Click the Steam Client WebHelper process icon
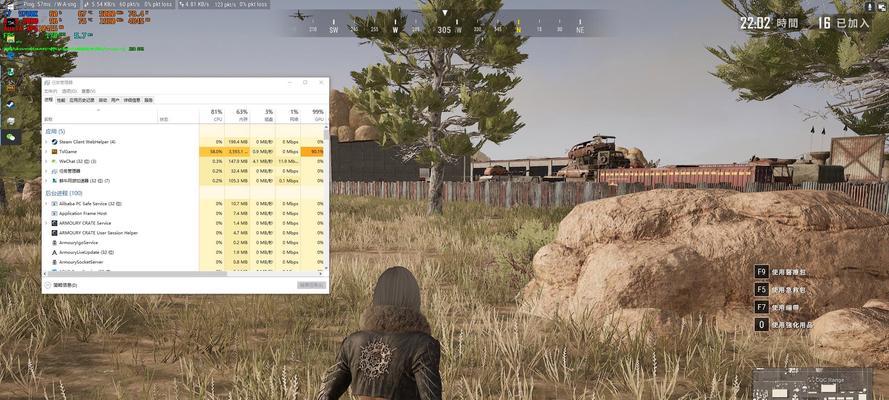 tap(54, 142)
